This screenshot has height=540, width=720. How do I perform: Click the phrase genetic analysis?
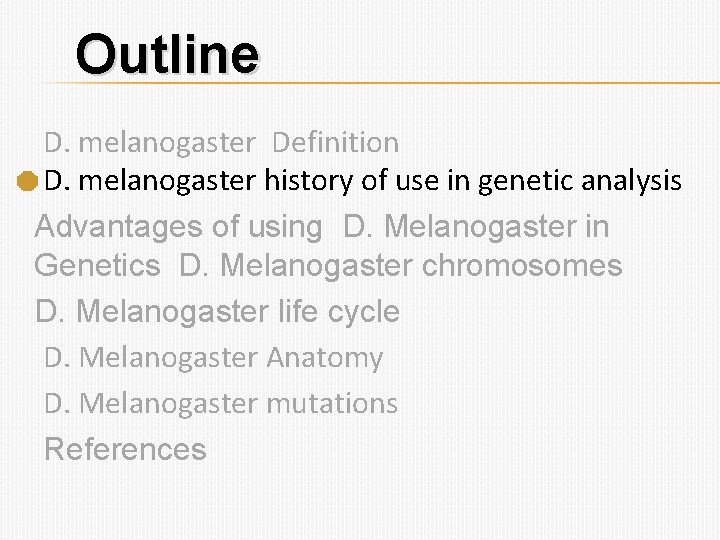pyautogui.click(x=580, y=181)
